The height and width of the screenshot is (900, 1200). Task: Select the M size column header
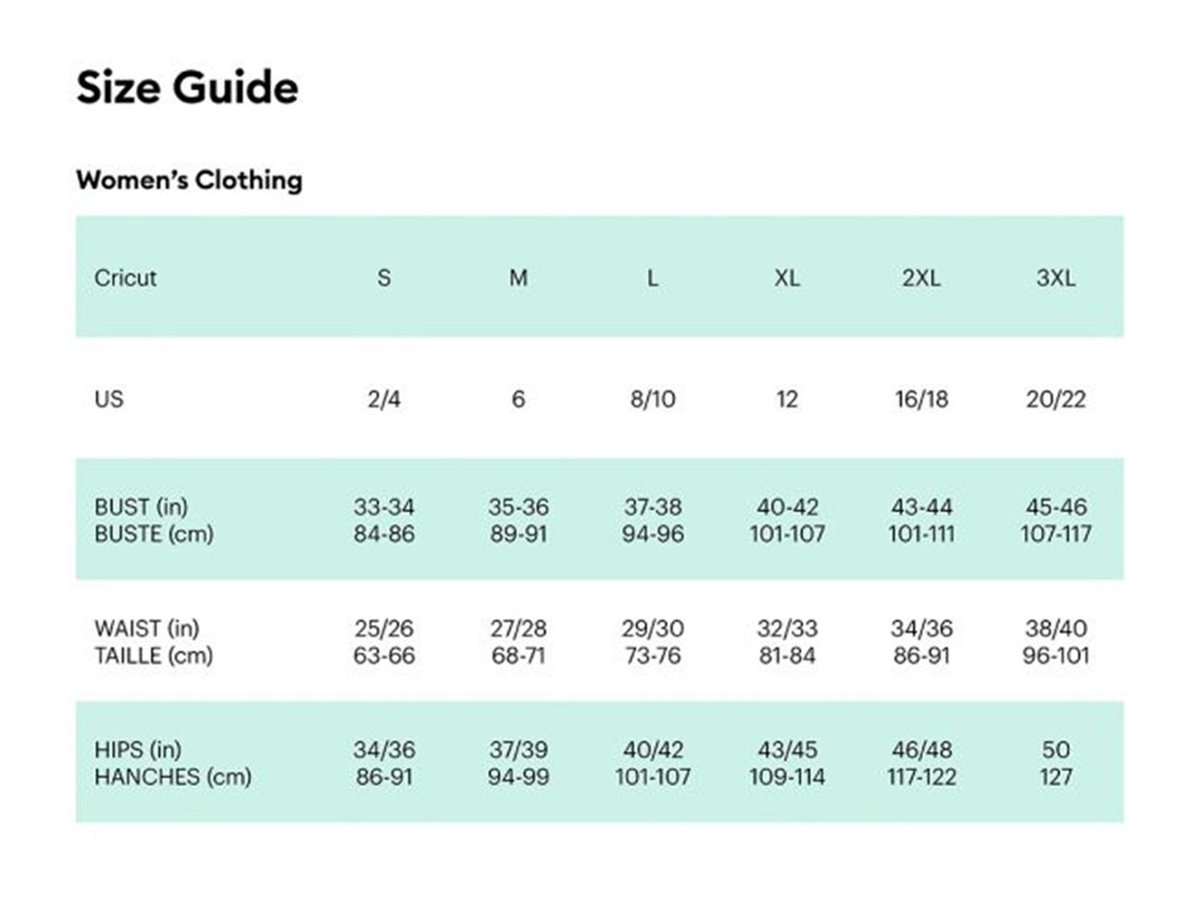point(518,279)
